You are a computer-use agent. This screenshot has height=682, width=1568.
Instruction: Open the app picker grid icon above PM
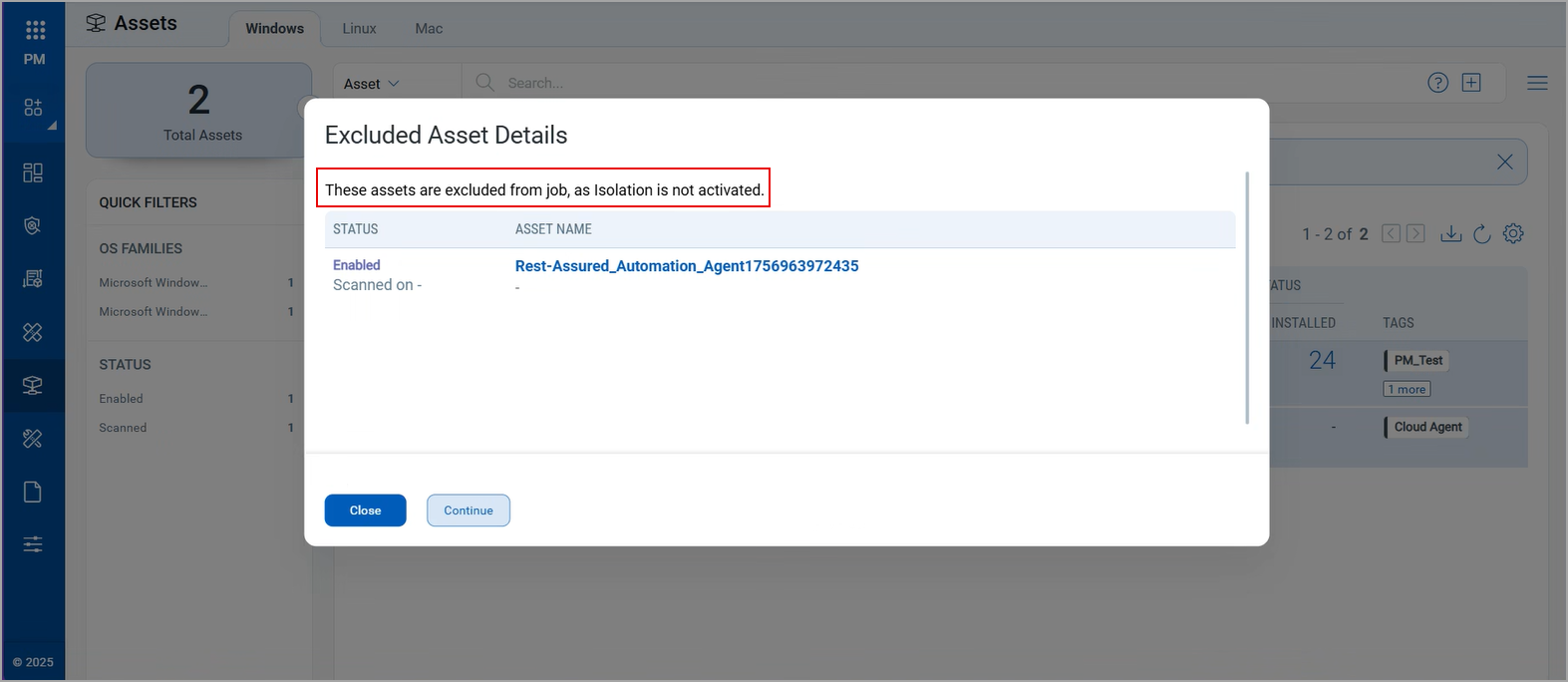pos(35,30)
